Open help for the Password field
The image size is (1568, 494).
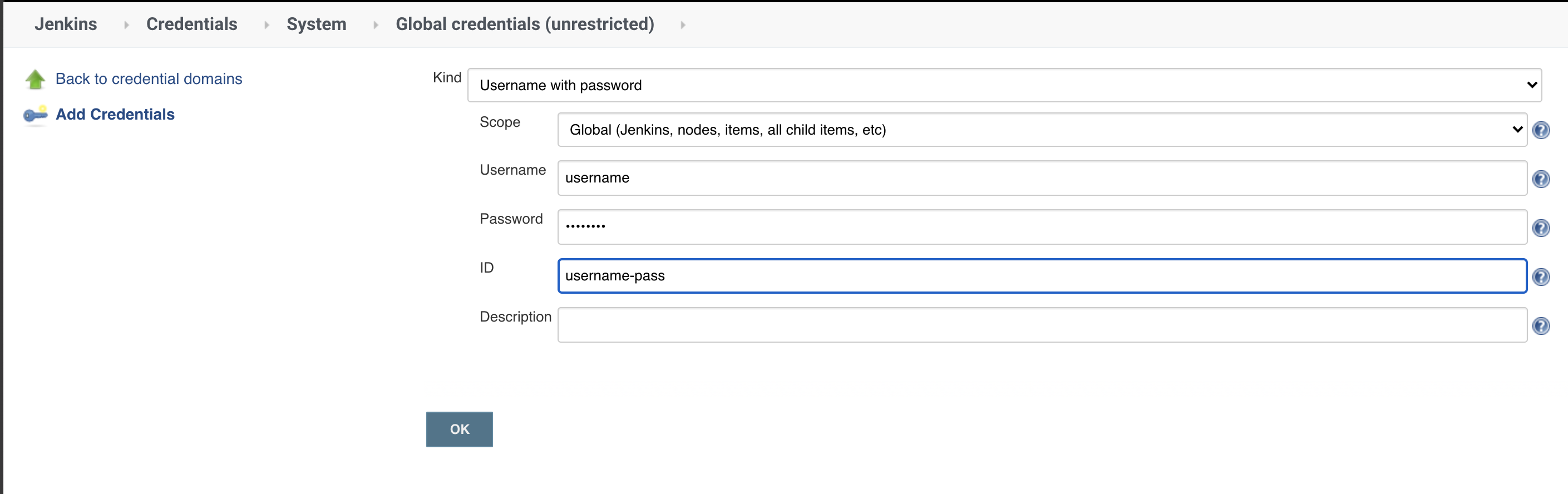(1541, 228)
